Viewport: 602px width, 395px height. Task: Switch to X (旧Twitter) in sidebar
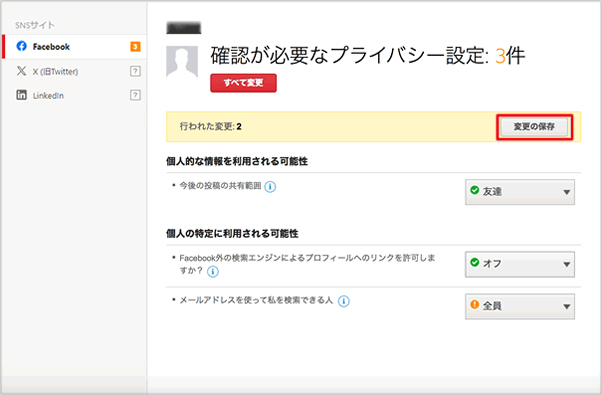[74, 71]
